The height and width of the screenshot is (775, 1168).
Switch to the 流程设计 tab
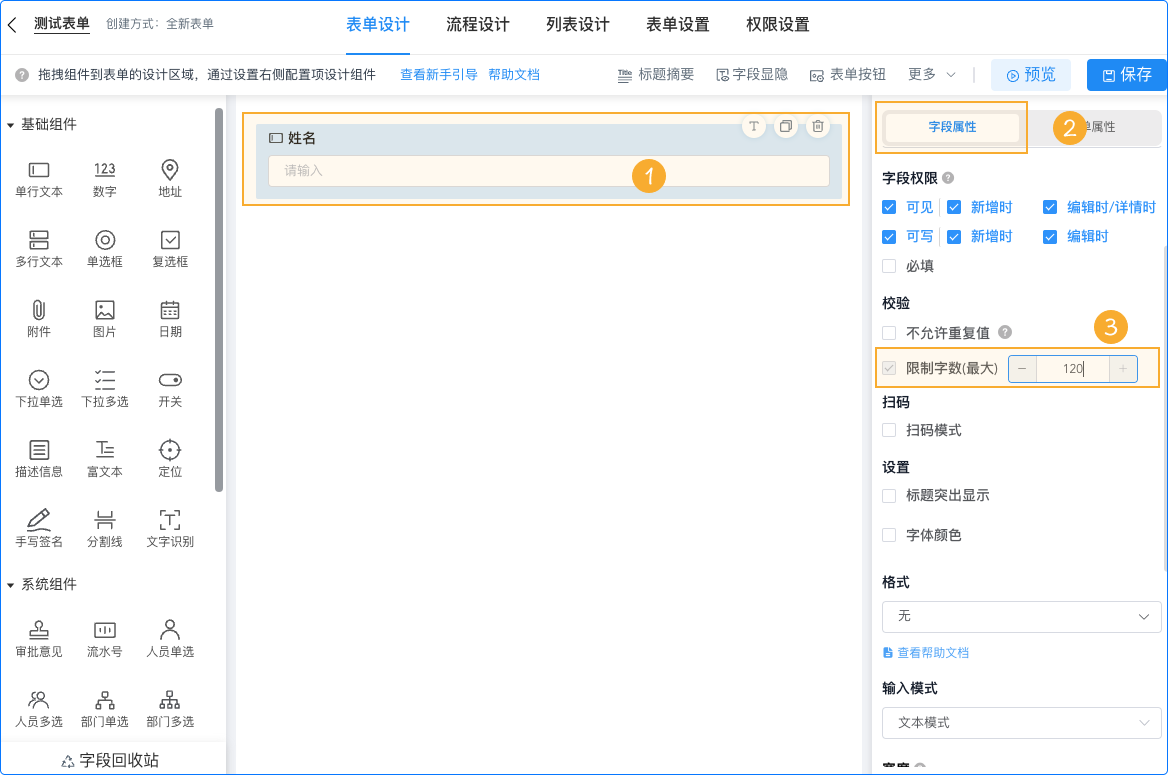pyautogui.click(x=478, y=26)
